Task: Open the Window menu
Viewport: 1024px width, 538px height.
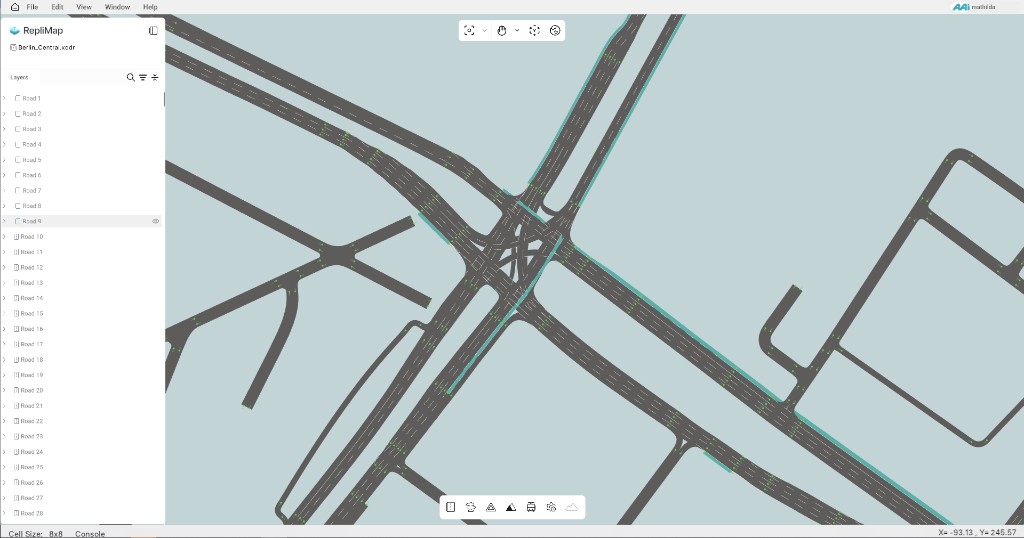Action: coord(118,7)
